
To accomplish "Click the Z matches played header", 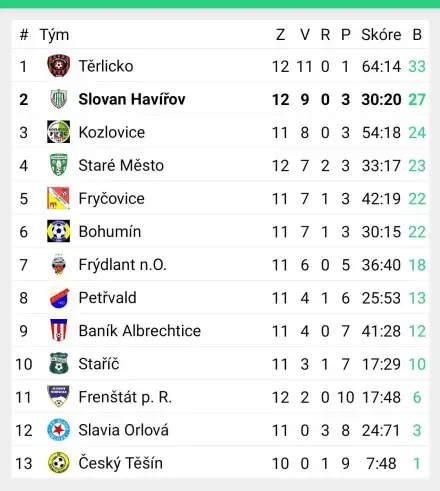I will pos(280,35).
